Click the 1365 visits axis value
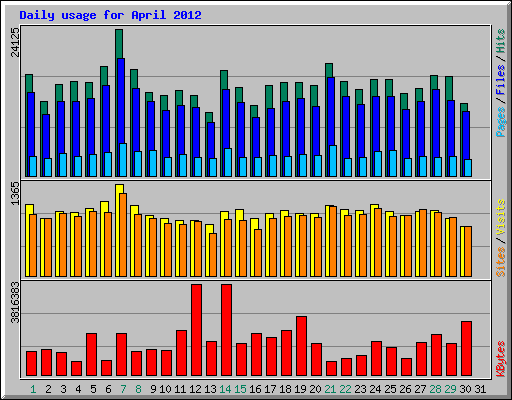Image resolution: width=512 pixels, height=400 pixels. point(15,193)
